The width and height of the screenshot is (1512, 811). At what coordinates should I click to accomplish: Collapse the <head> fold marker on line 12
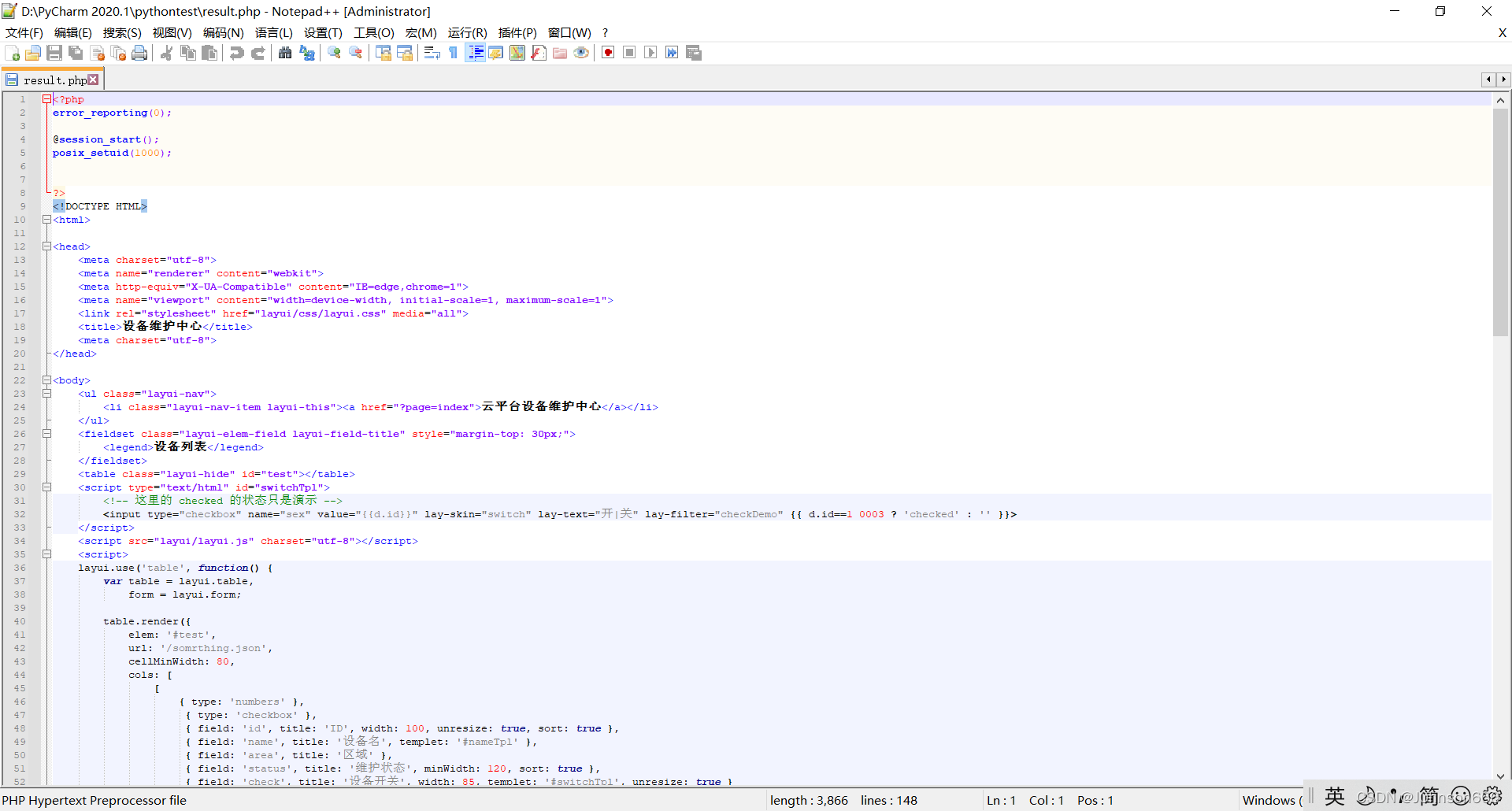click(x=46, y=246)
